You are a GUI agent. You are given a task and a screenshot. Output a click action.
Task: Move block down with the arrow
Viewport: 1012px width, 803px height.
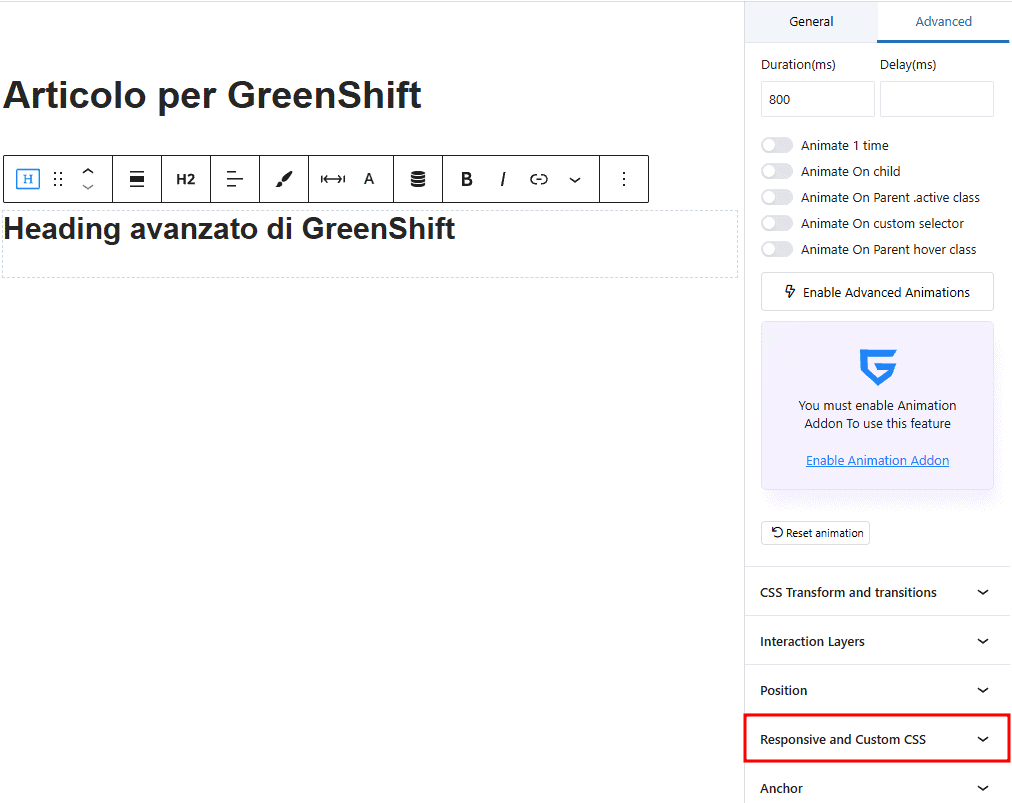tap(88, 187)
